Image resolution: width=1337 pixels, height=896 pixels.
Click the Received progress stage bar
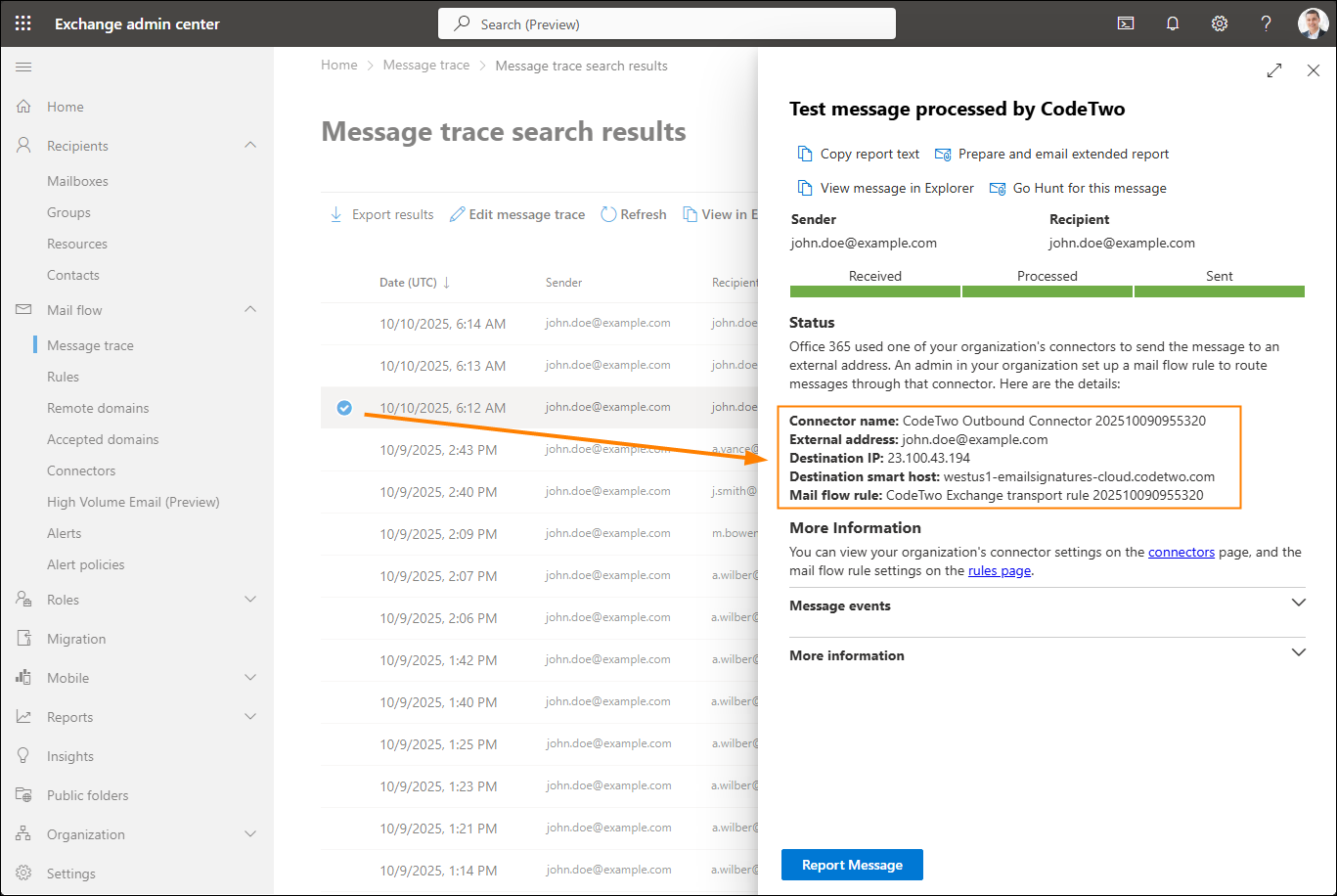[x=875, y=291]
